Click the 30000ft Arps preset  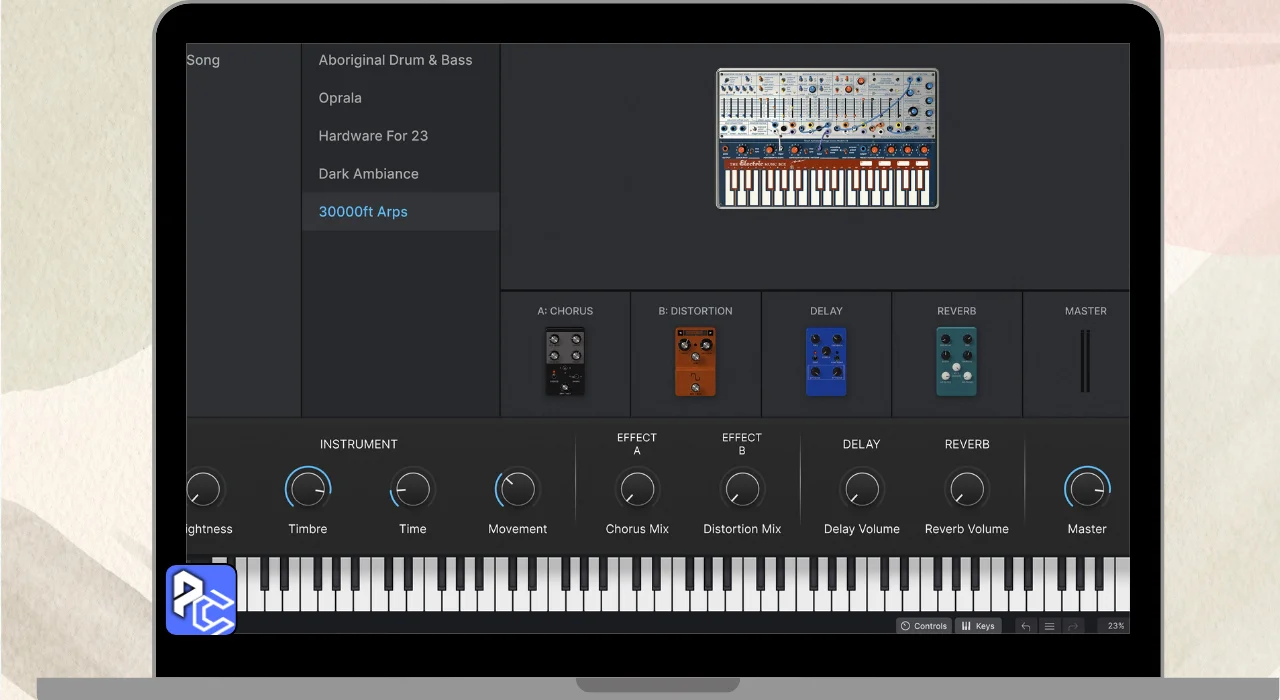point(363,212)
